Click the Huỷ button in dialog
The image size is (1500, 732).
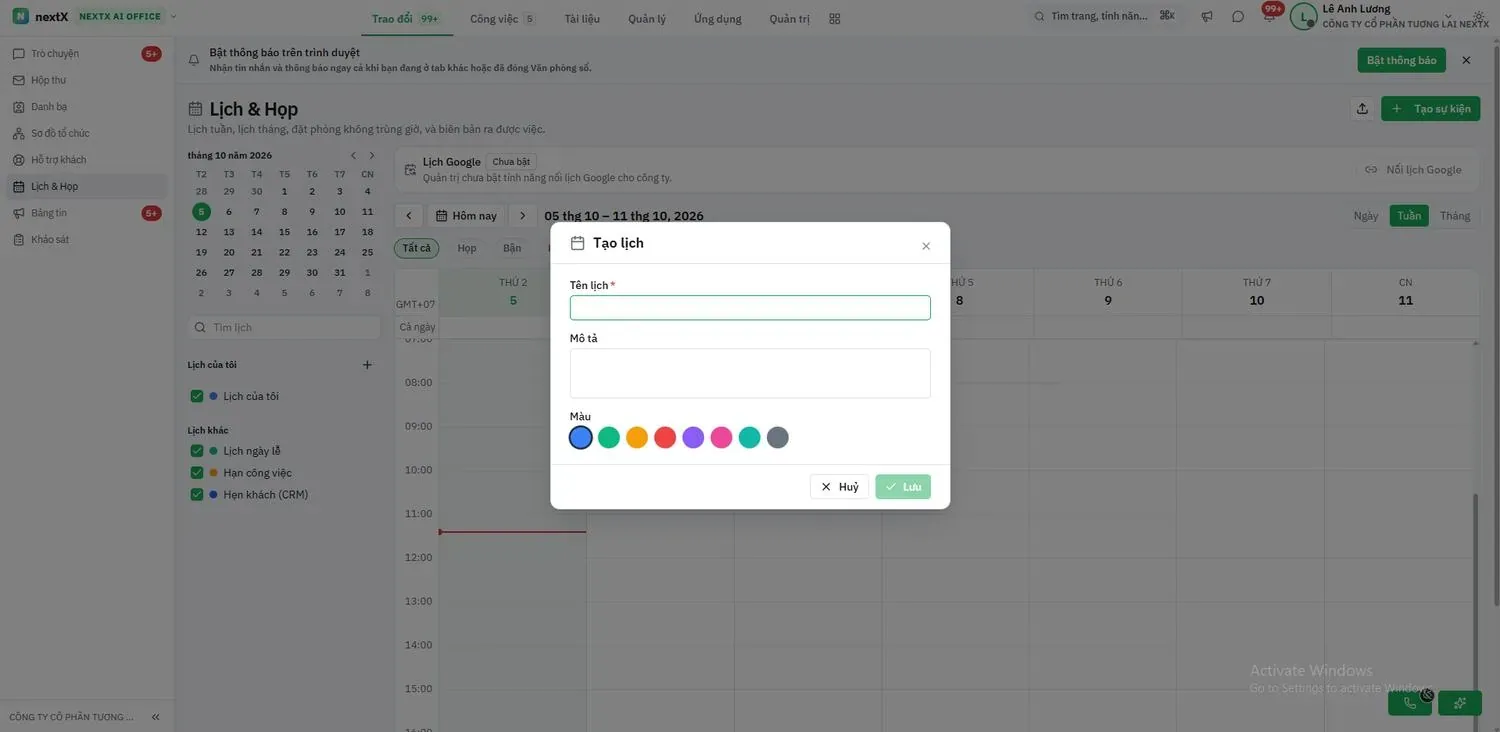(x=840, y=487)
